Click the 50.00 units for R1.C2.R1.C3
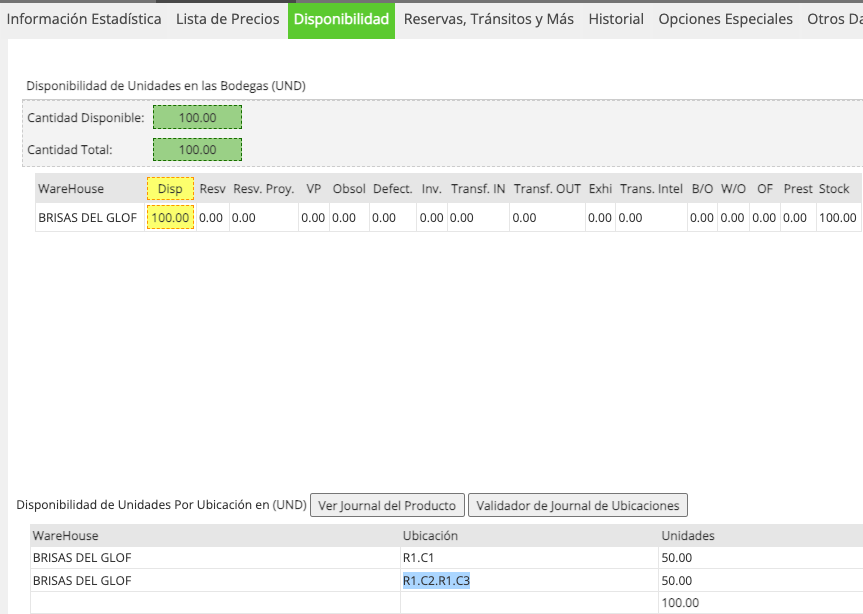The image size is (863, 614). [x=676, y=580]
